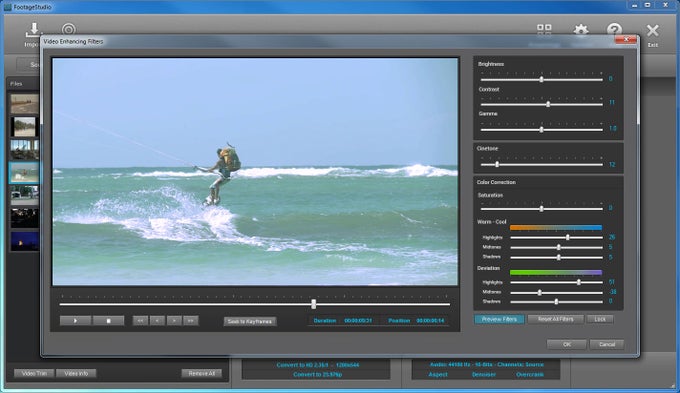This screenshot has height=393, width=680.
Task: Confirm filter settings with OK
Action: tap(567, 344)
